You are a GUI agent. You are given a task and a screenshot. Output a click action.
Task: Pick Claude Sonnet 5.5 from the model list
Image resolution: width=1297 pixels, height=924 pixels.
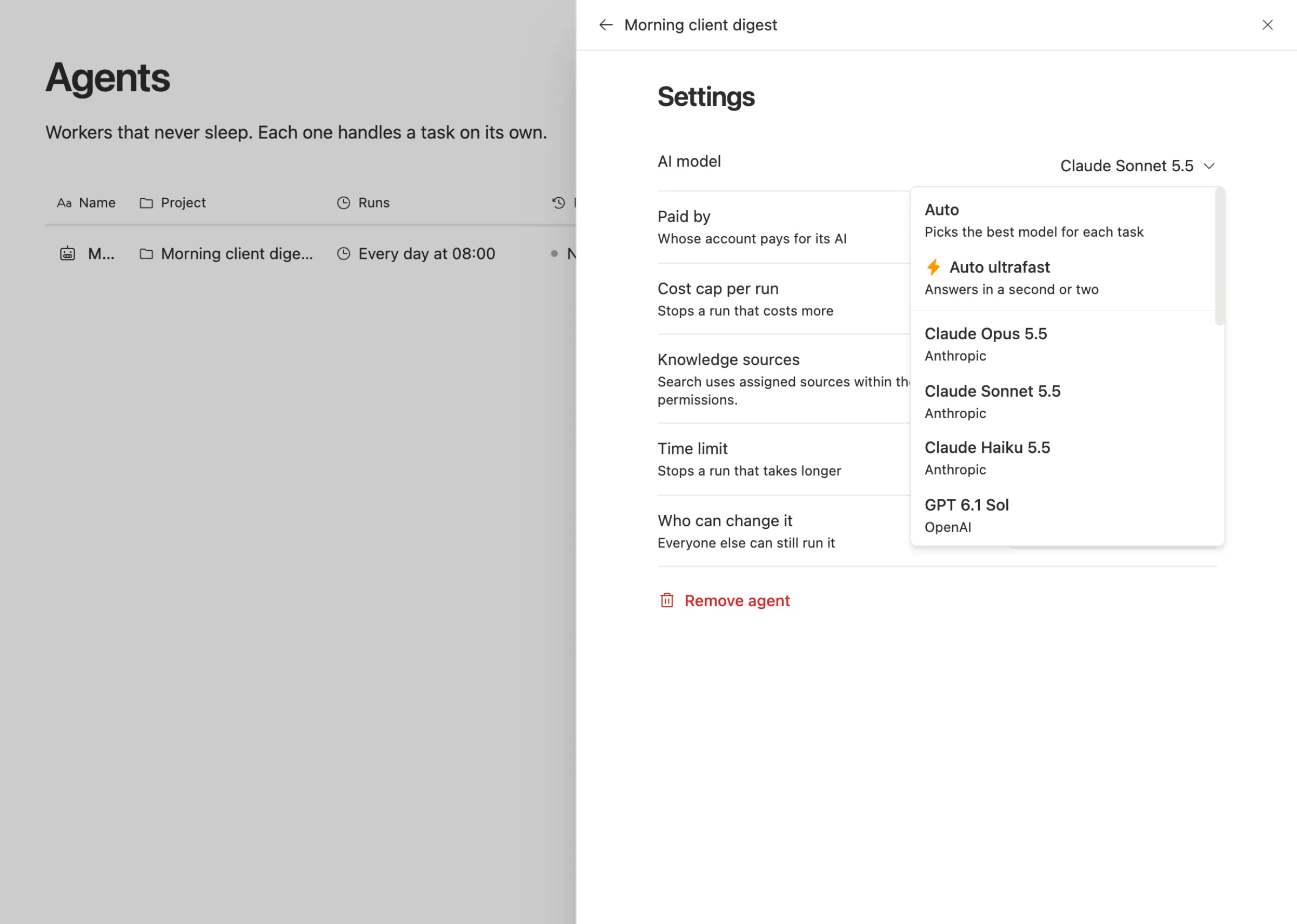coord(1062,401)
